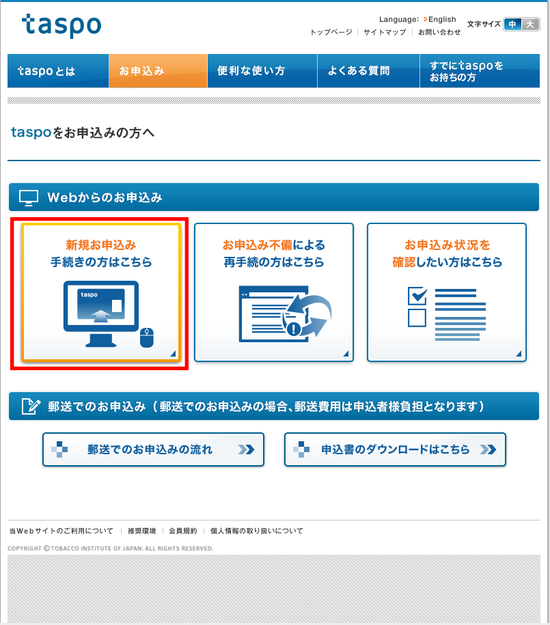Click the taspoをお申込みの方へ heading
The height and width of the screenshot is (625, 550).
coord(82,132)
